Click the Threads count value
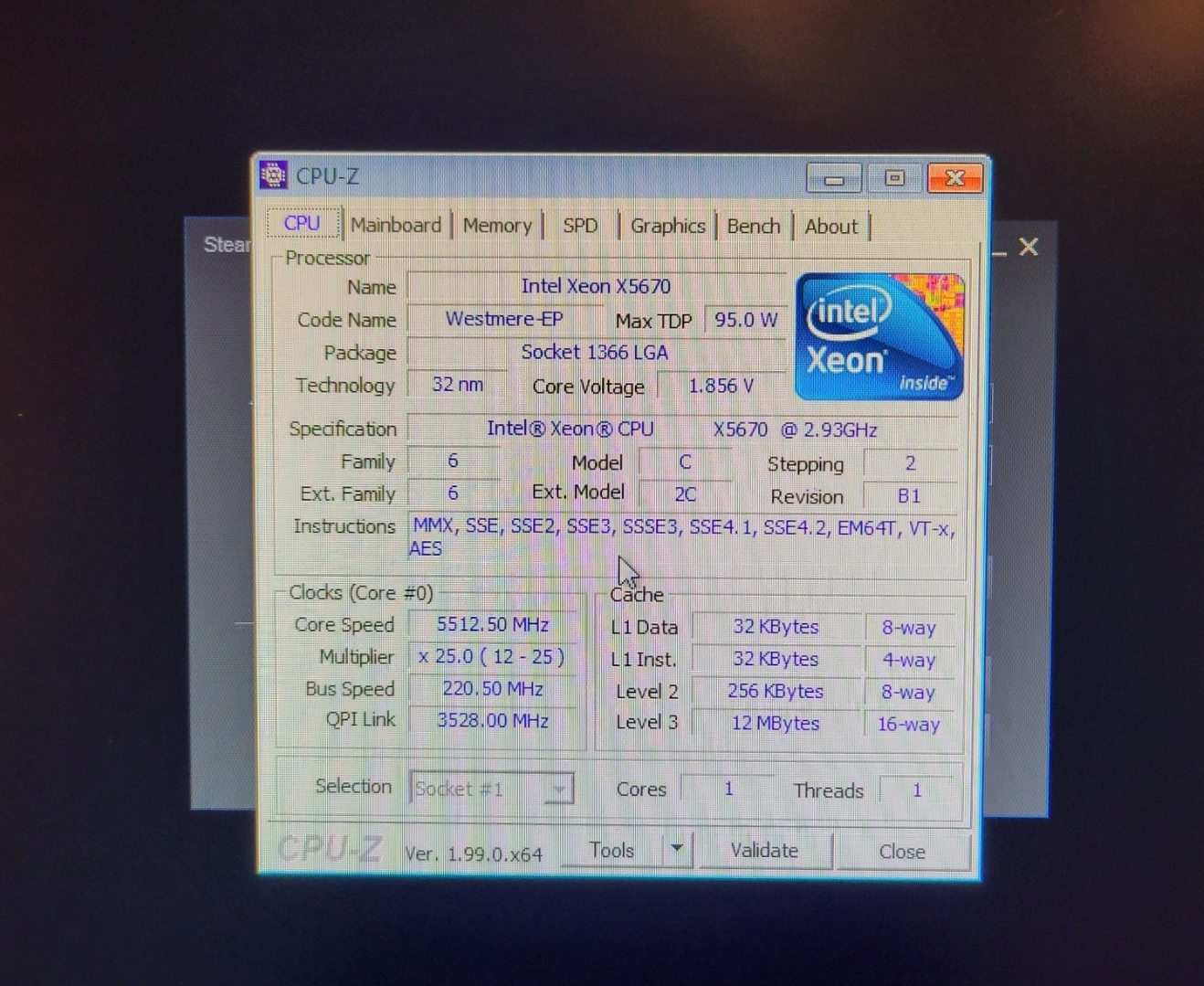 [x=916, y=790]
